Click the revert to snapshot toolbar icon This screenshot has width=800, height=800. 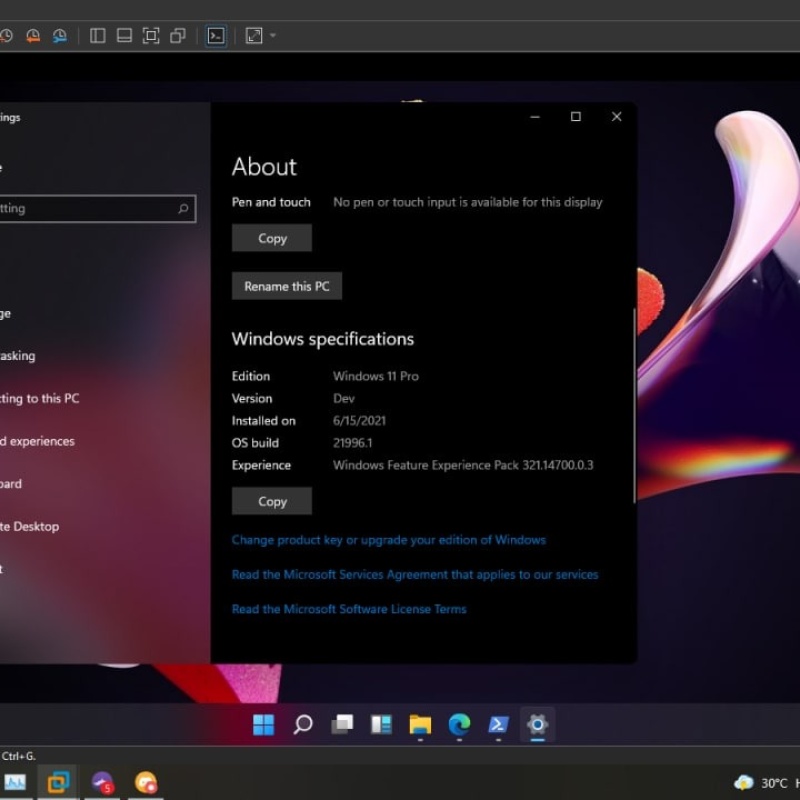33,36
